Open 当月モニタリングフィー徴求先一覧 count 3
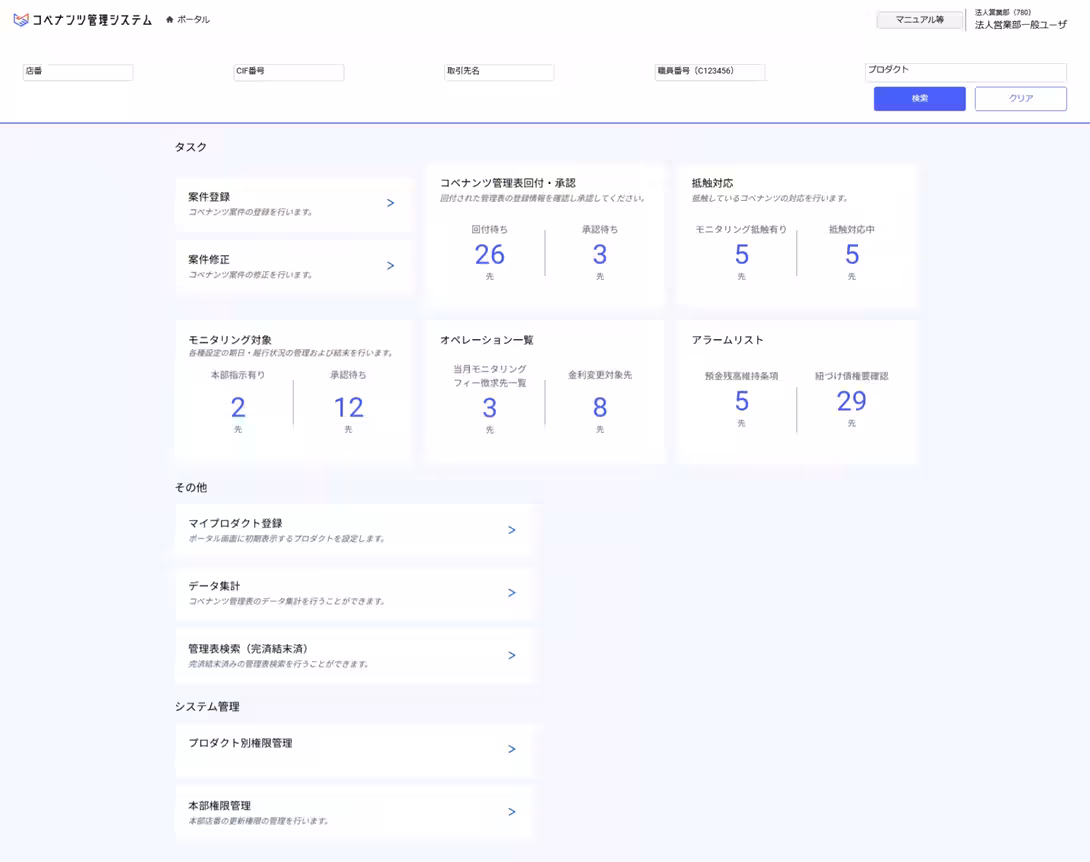 pyautogui.click(x=489, y=408)
